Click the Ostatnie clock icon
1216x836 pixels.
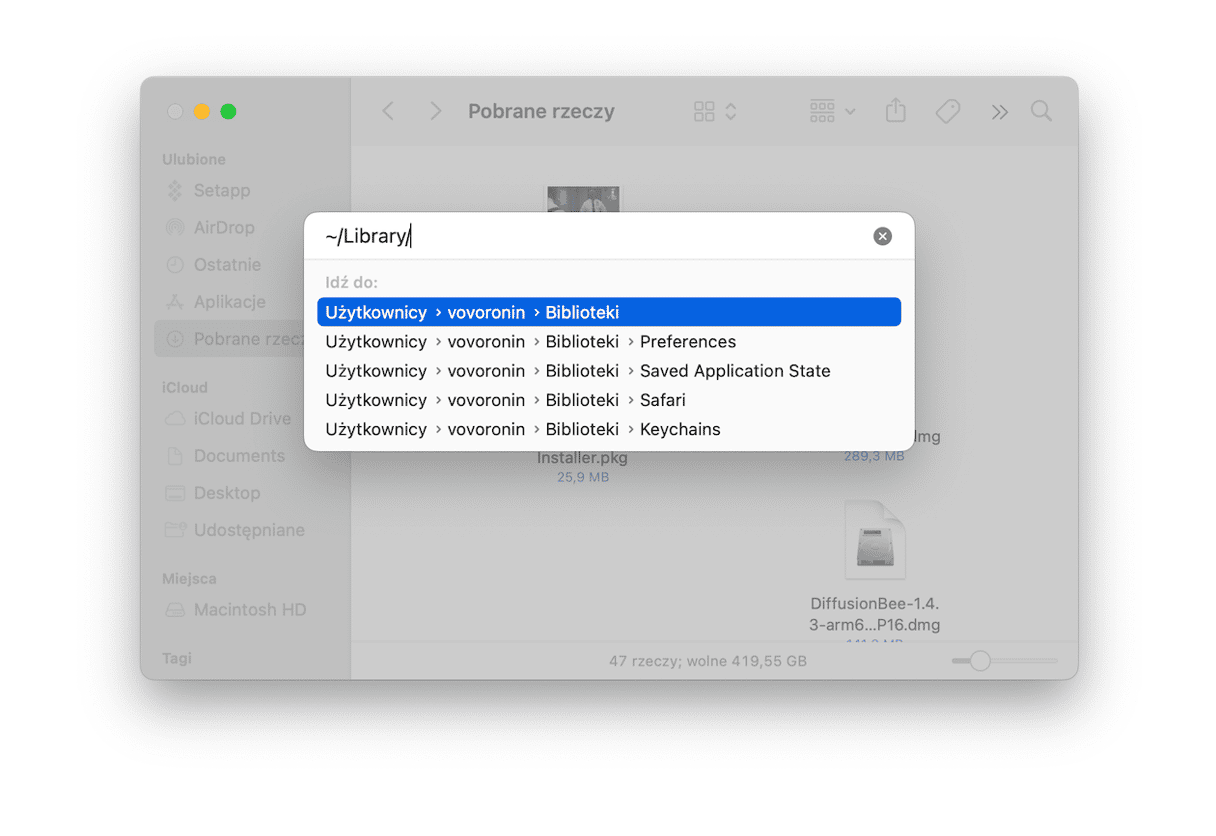point(175,264)
